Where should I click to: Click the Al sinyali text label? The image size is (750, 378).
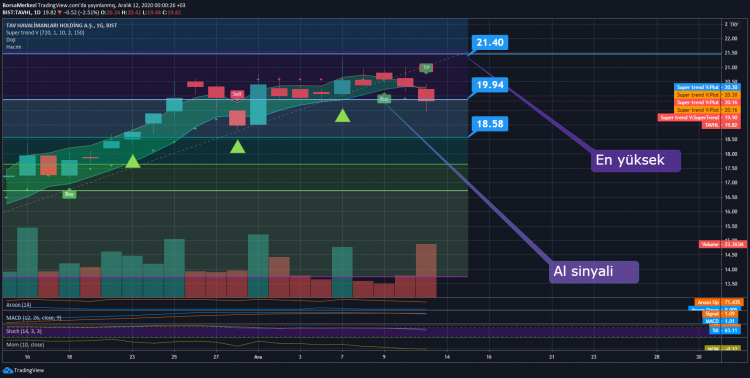(594, 272)
